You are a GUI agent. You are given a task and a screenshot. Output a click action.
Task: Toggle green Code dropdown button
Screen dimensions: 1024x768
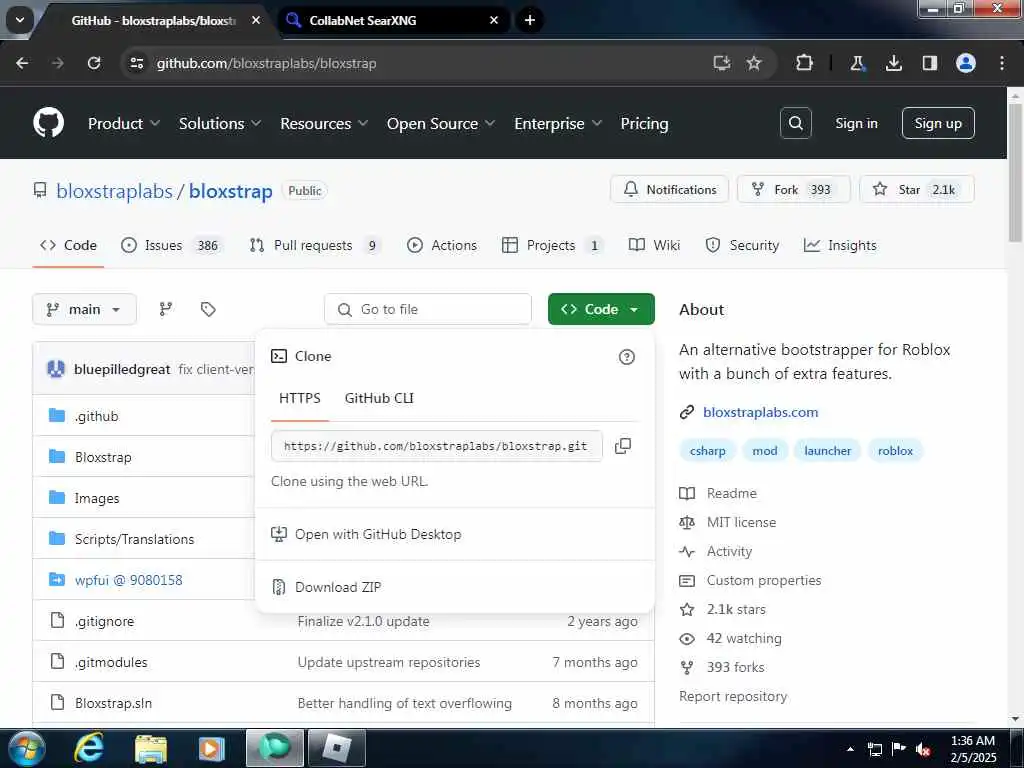click(x=601, y=309)
